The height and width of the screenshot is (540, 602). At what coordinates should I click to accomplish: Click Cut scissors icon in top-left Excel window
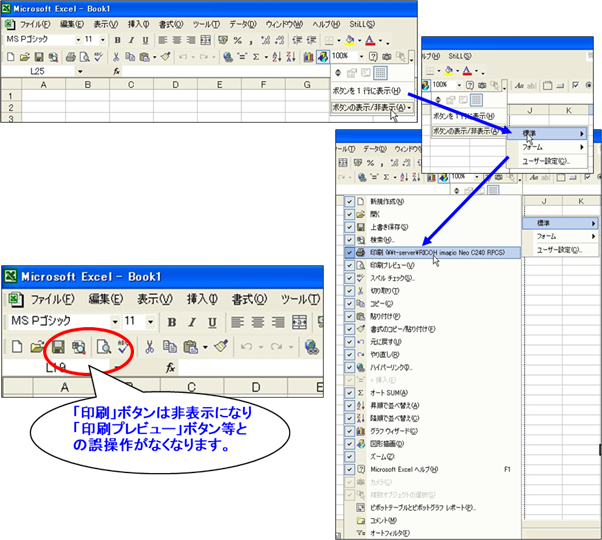pyautogui.click(x=116, y=57)
